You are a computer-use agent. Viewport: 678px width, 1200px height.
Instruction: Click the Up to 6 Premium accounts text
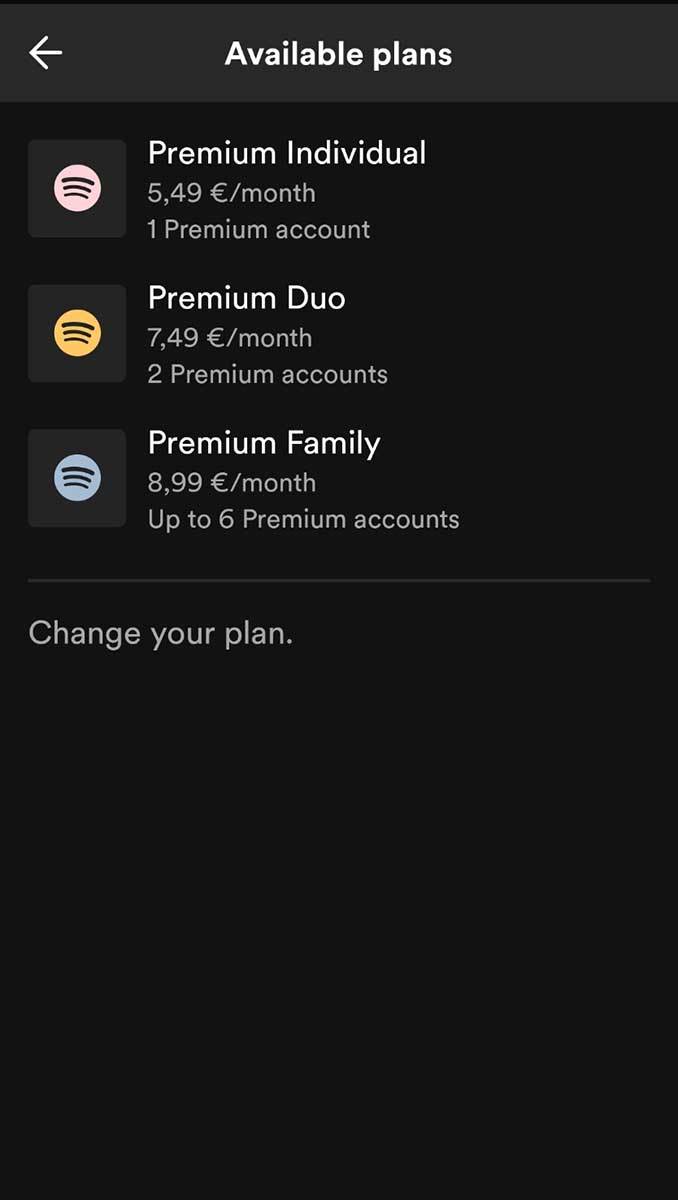(x=304, y=519)
